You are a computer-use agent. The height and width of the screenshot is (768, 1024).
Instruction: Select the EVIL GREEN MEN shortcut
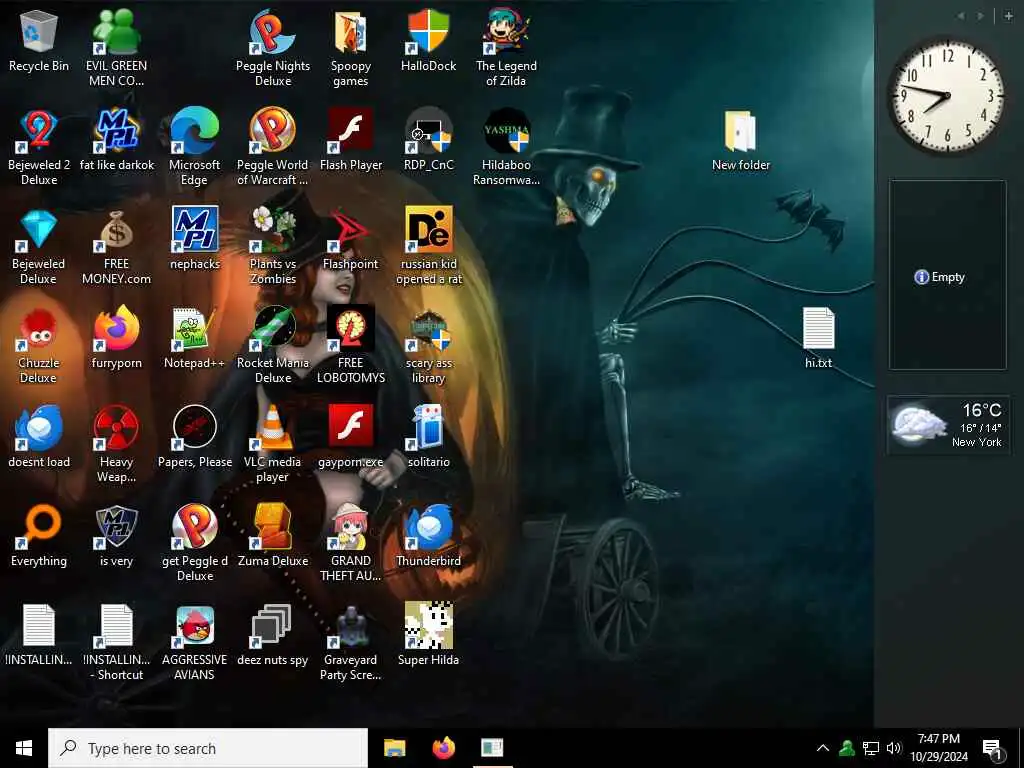(x=116, y=48)
